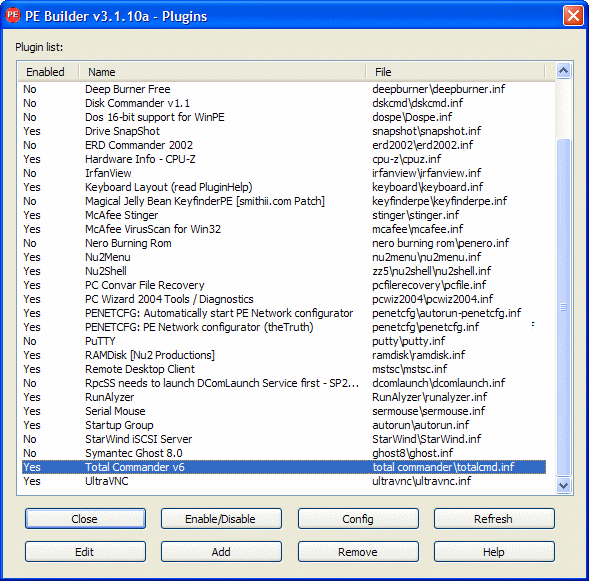The width and height of the screenshot is (589, 581).
Task: Select McAfee VirusScan for Win32
Action: tap(284, 229)
